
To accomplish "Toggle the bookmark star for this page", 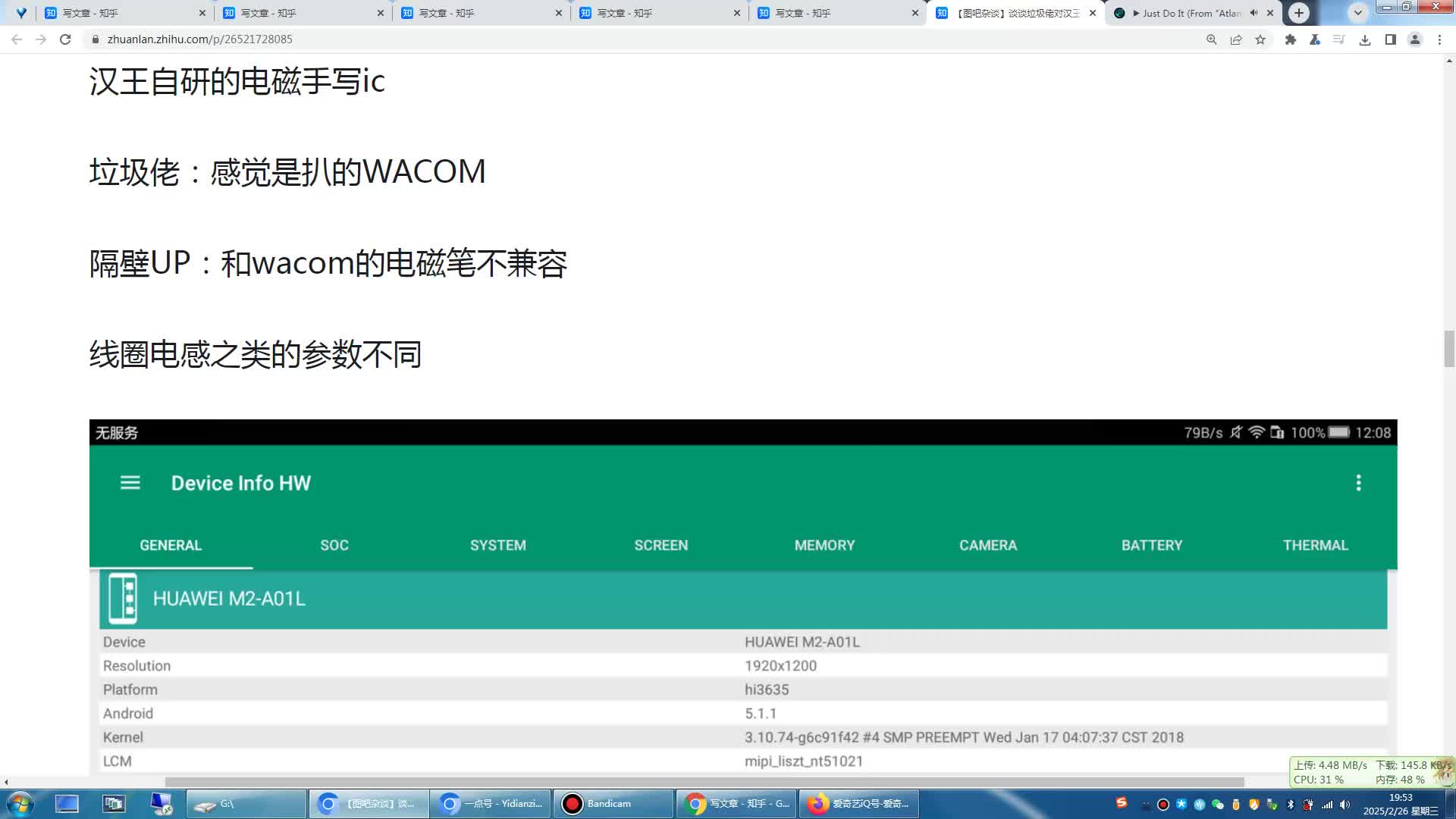I will coord(1260,39).
